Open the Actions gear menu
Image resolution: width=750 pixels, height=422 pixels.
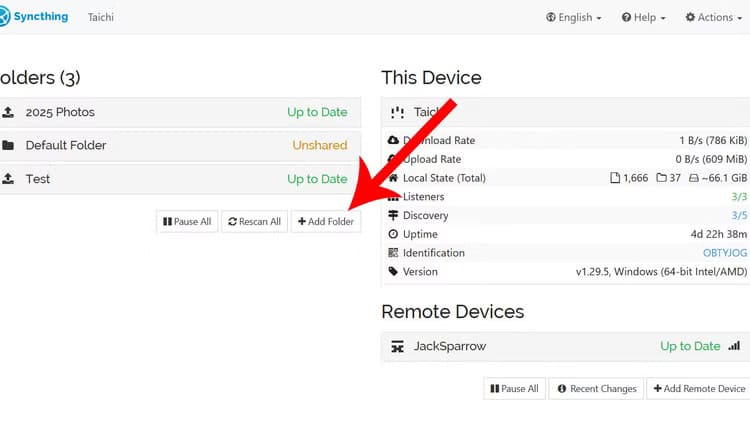coord(716,17)
